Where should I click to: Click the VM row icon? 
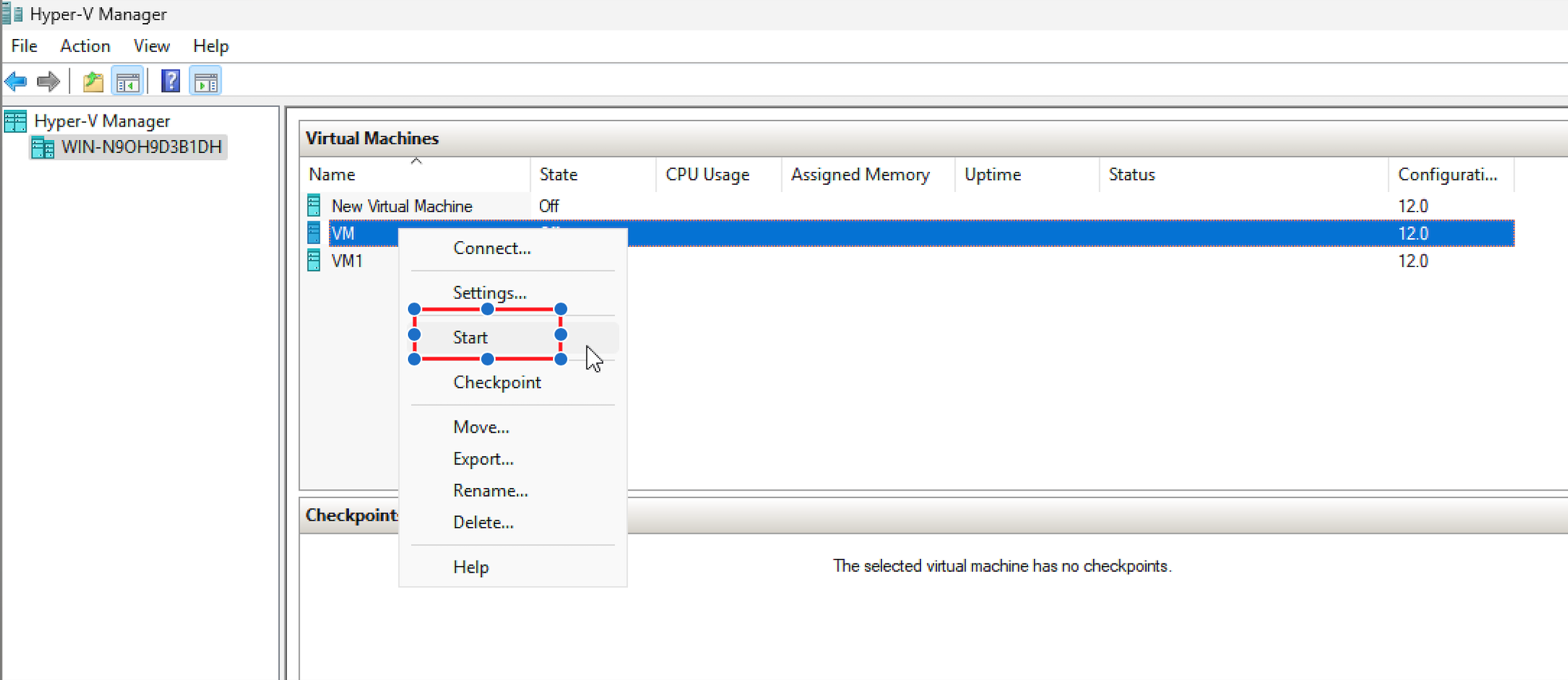click(x=314, y=233)
